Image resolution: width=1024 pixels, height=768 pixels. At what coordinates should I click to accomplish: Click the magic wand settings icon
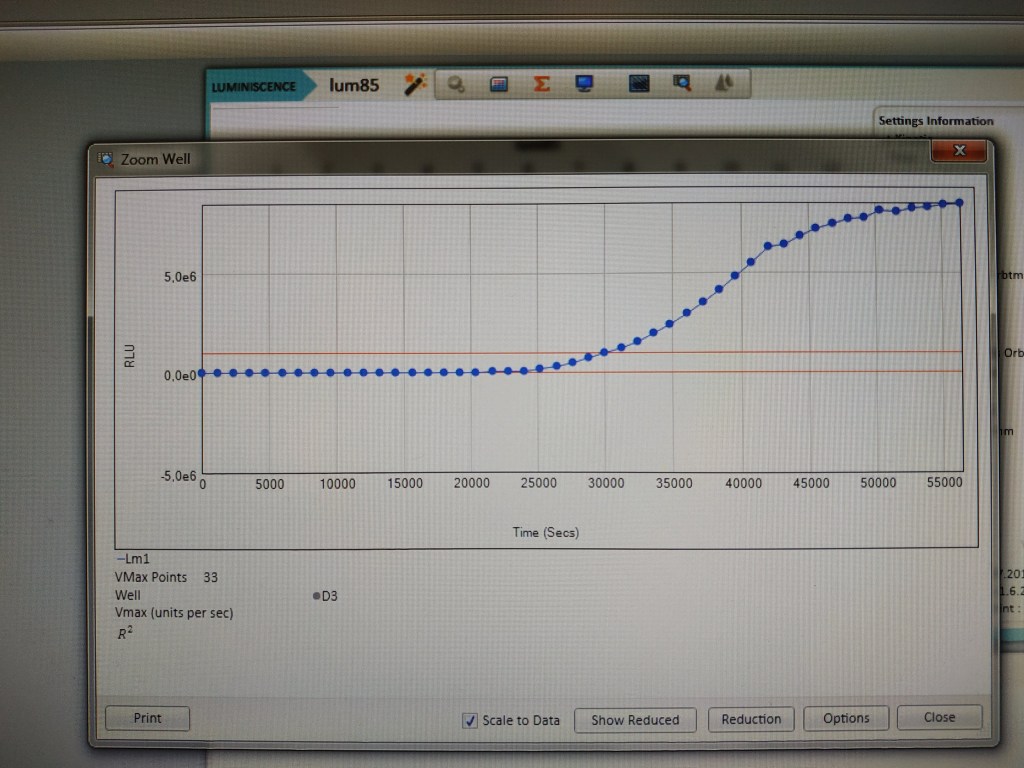point(415,85)
